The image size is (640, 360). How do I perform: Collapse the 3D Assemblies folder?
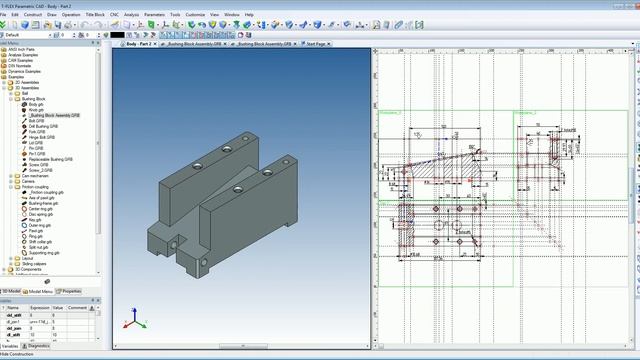(x=4, y=88)
